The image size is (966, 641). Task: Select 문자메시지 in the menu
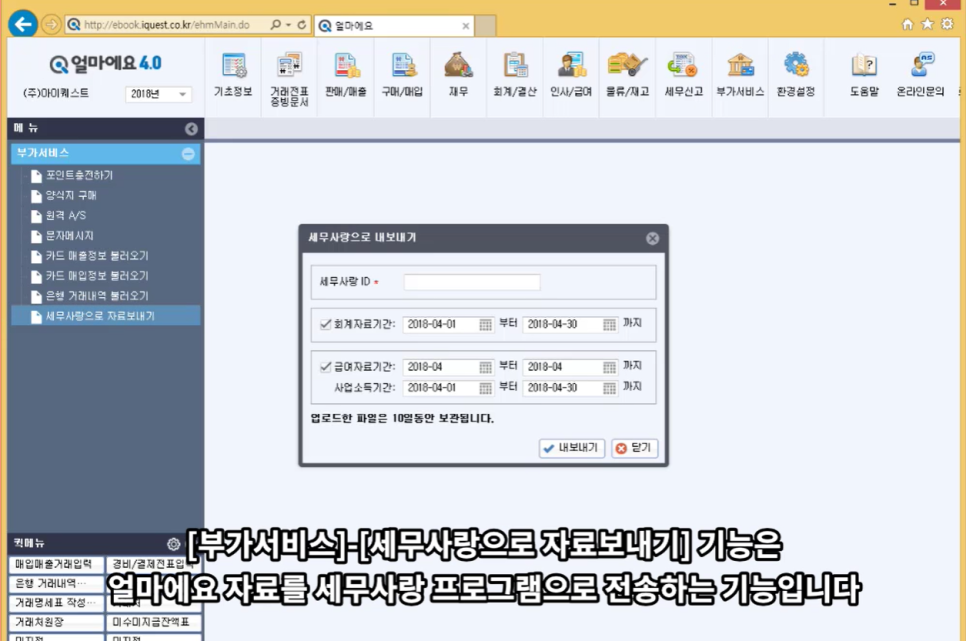click(x=70, y=235)
